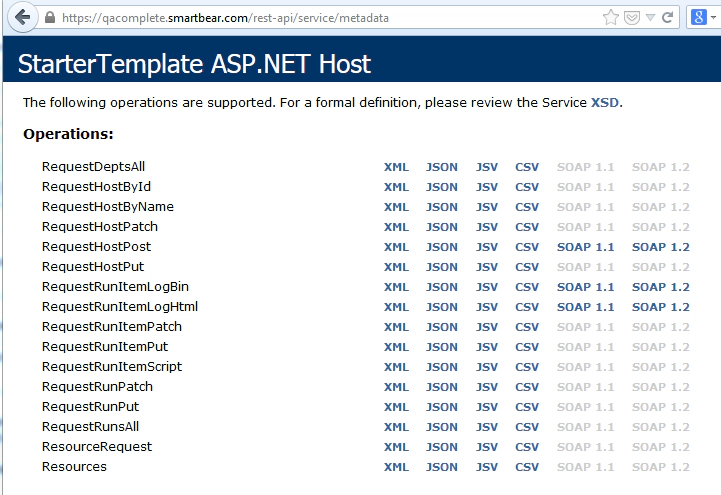Click the RequestDeptsAll operation name

(93, 166)
